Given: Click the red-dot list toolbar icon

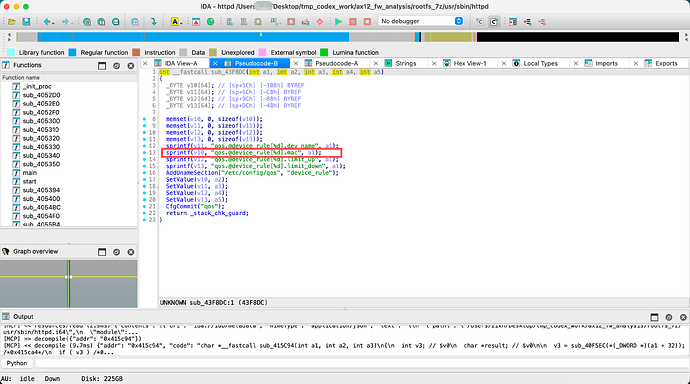Looking at the screenshot, I should click(528, 22).
